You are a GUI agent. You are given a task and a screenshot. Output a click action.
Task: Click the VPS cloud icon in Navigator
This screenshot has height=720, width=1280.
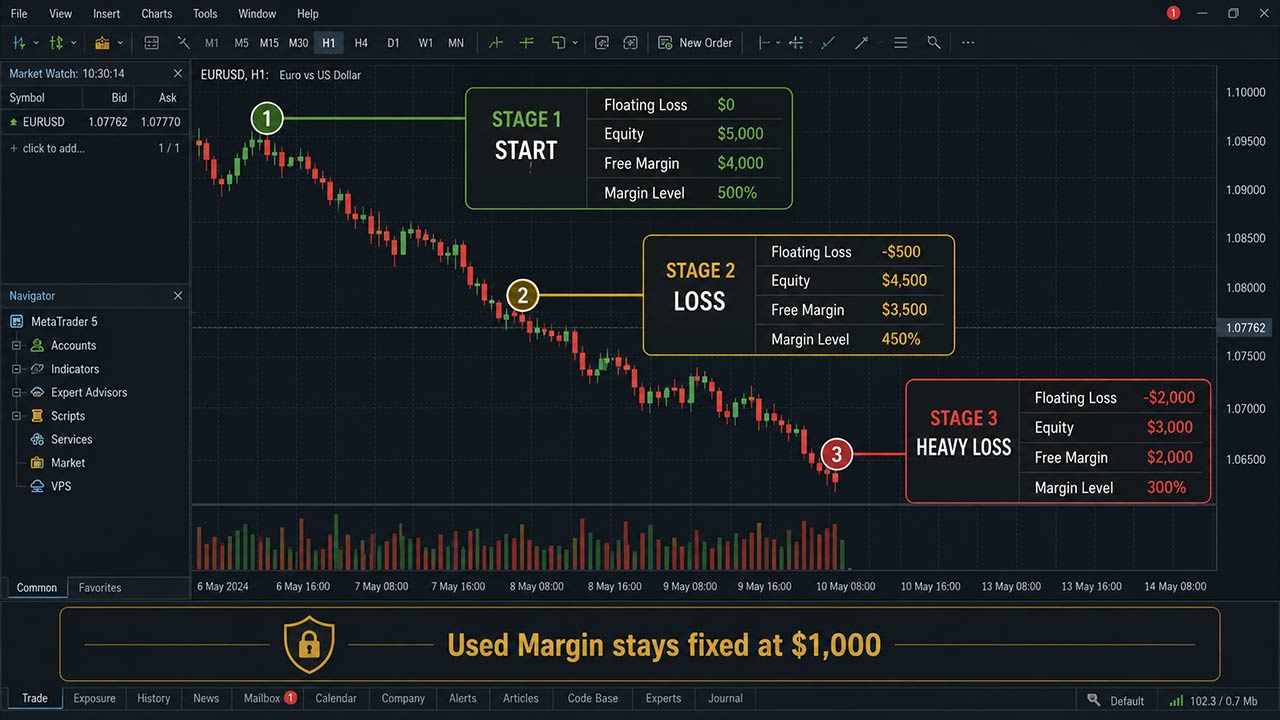(x=37, y=486)
